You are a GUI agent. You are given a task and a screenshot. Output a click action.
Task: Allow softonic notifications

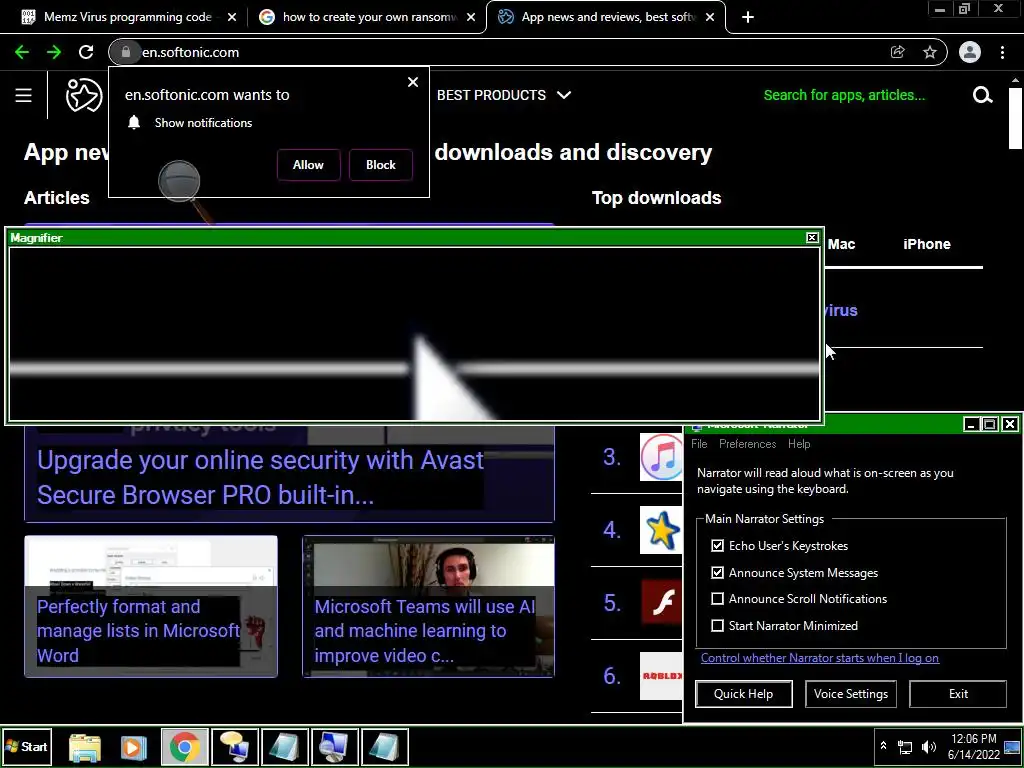tap(308, 165)
